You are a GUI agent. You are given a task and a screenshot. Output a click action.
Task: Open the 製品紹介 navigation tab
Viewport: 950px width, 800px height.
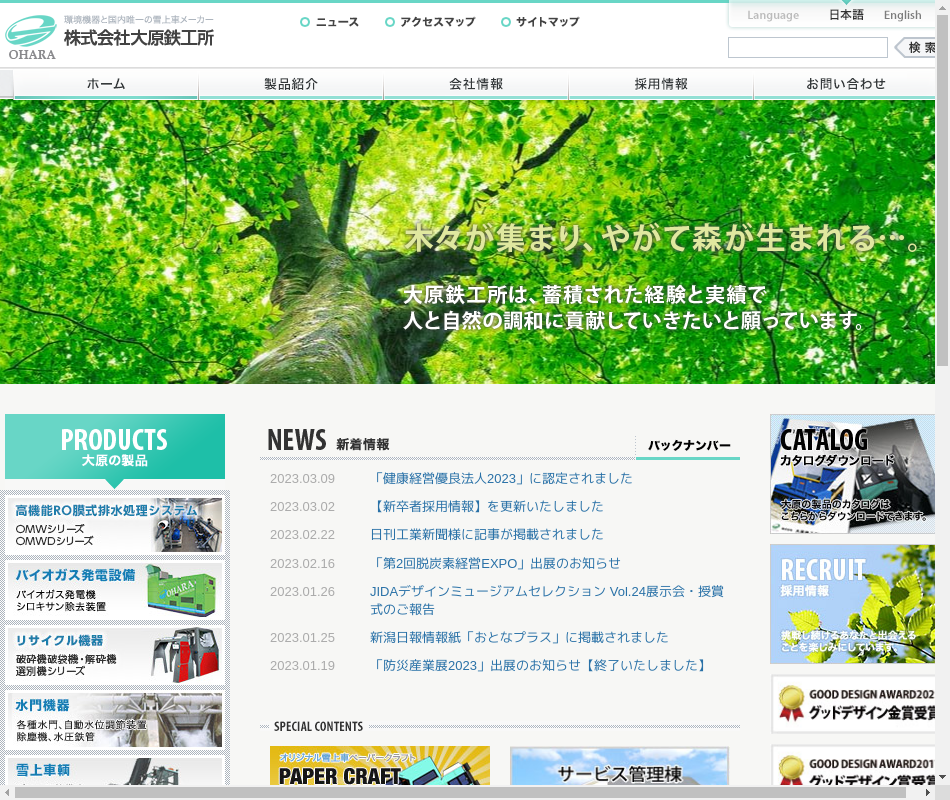(x=291, y=84)
